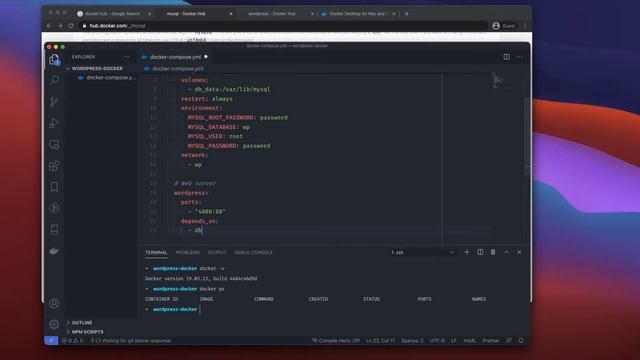640x360 pixels.
Task: Open the editor More Actions ellipsis
Action: point(519,57)
